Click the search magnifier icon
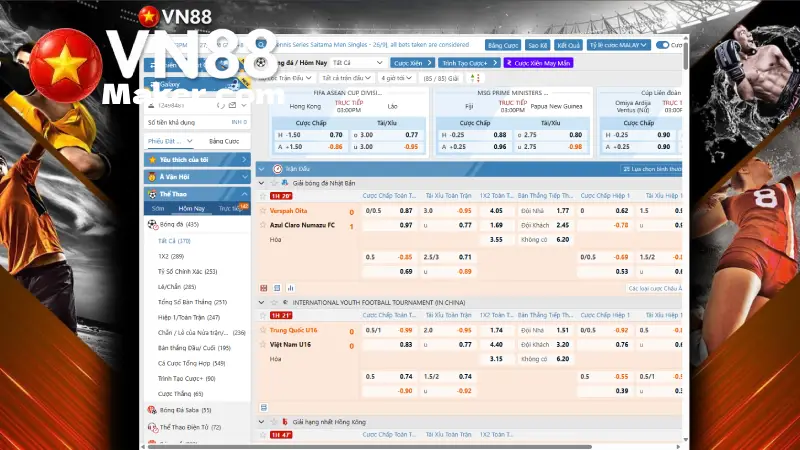 [261, 45]
